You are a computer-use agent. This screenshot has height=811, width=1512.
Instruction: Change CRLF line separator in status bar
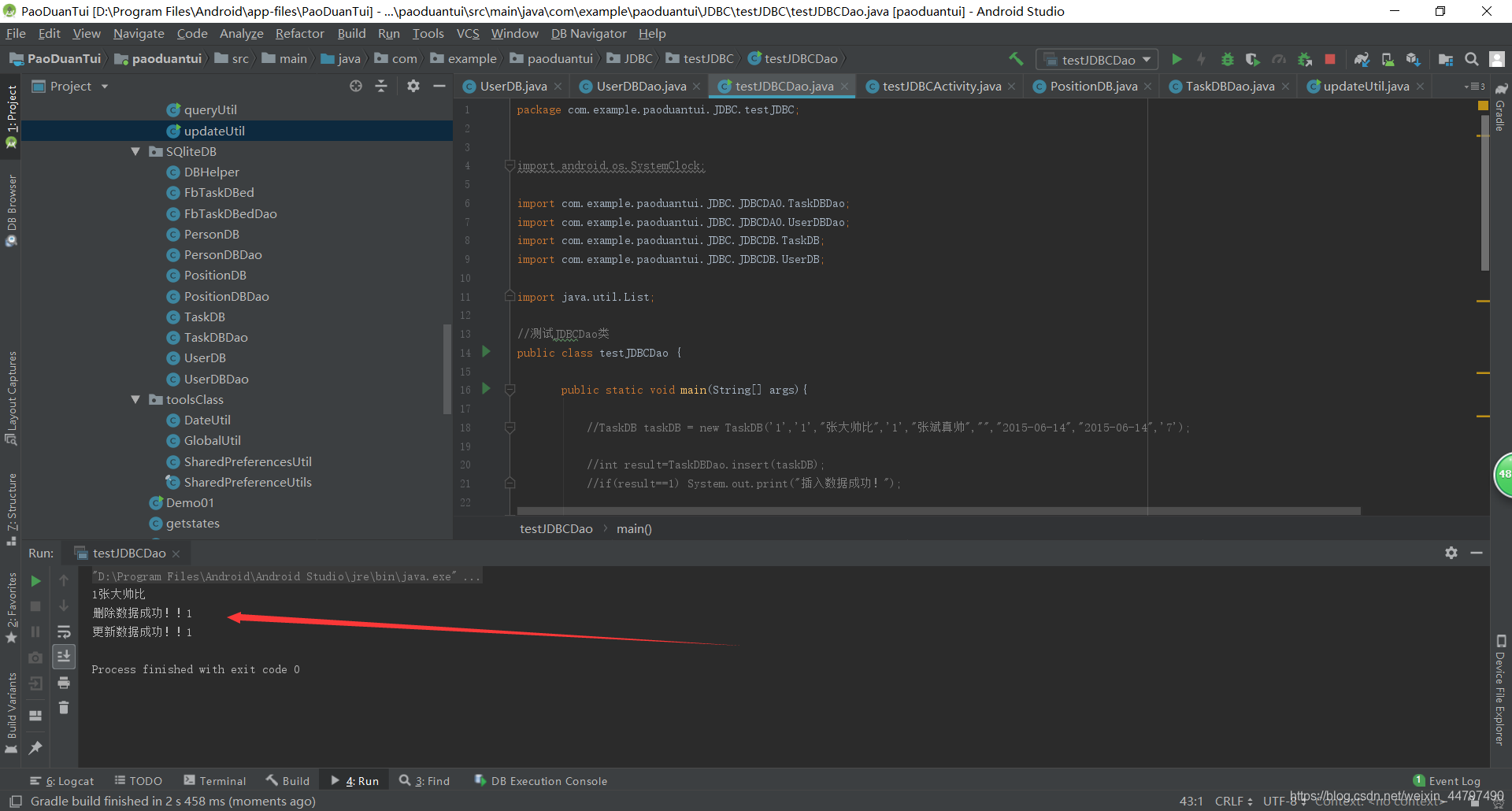tap(1233, 801)
